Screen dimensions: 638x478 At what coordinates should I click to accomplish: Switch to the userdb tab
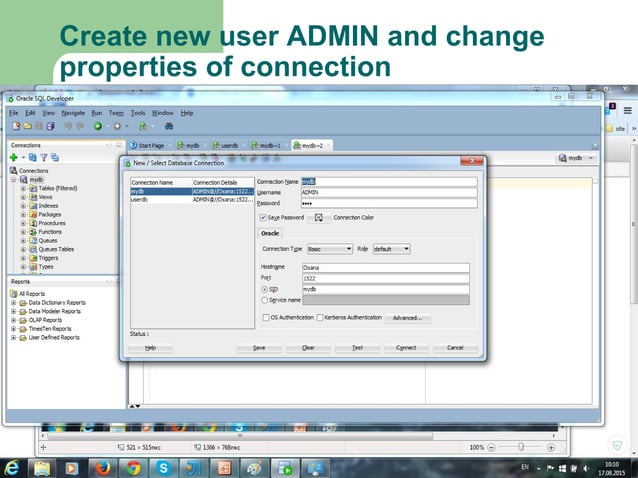[x=226, y=146]
